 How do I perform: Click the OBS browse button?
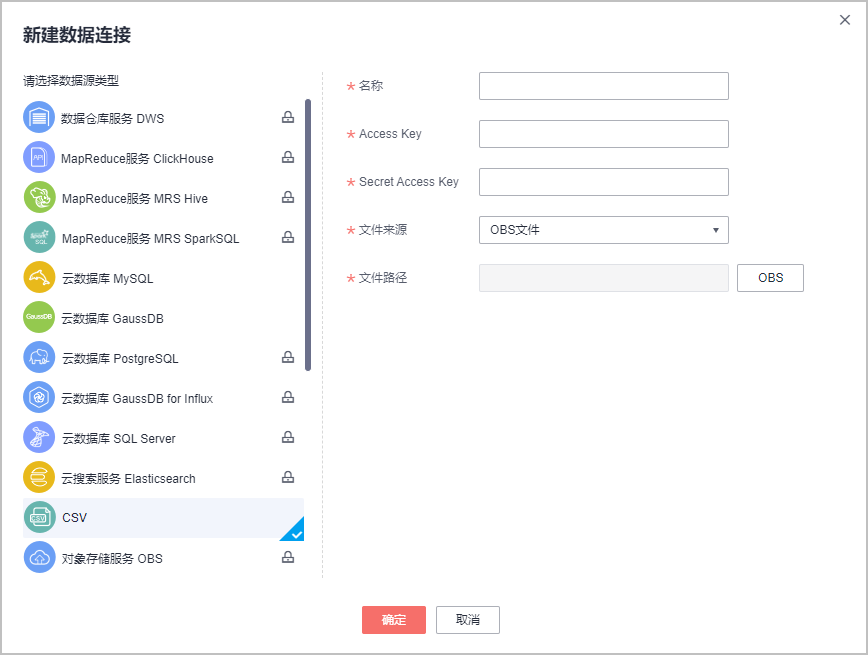[770, 278]
